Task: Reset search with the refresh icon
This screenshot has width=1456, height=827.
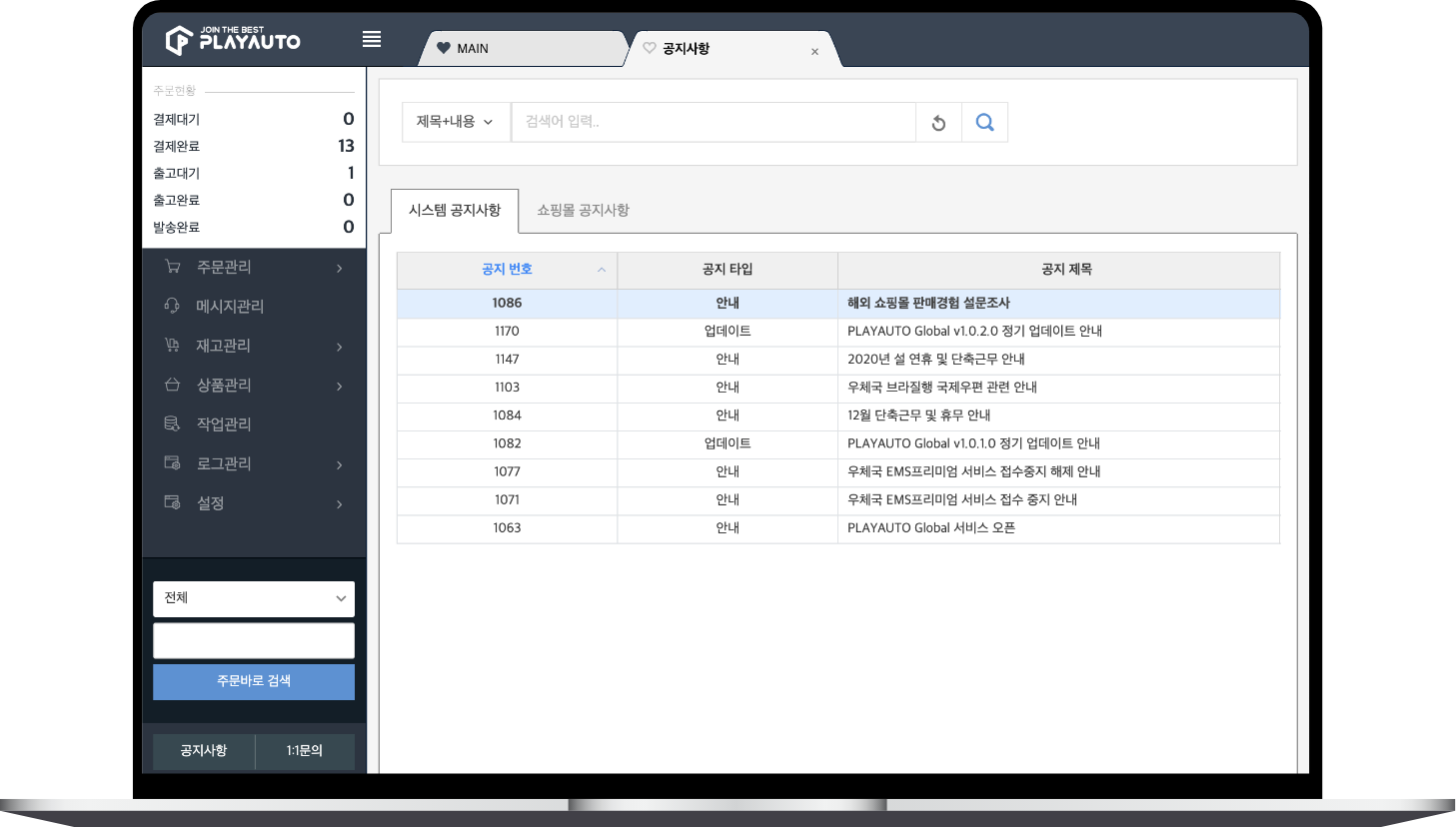Action: tap(938, 123)
